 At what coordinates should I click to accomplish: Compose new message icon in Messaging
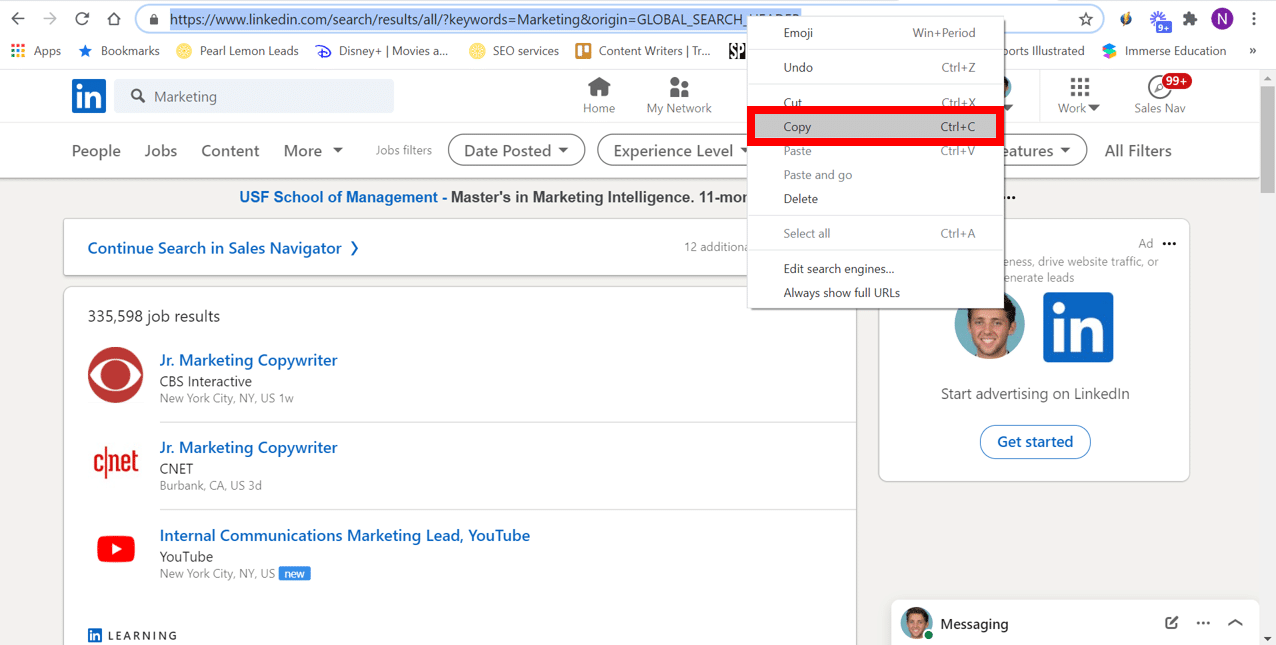tap(1171, 623)
